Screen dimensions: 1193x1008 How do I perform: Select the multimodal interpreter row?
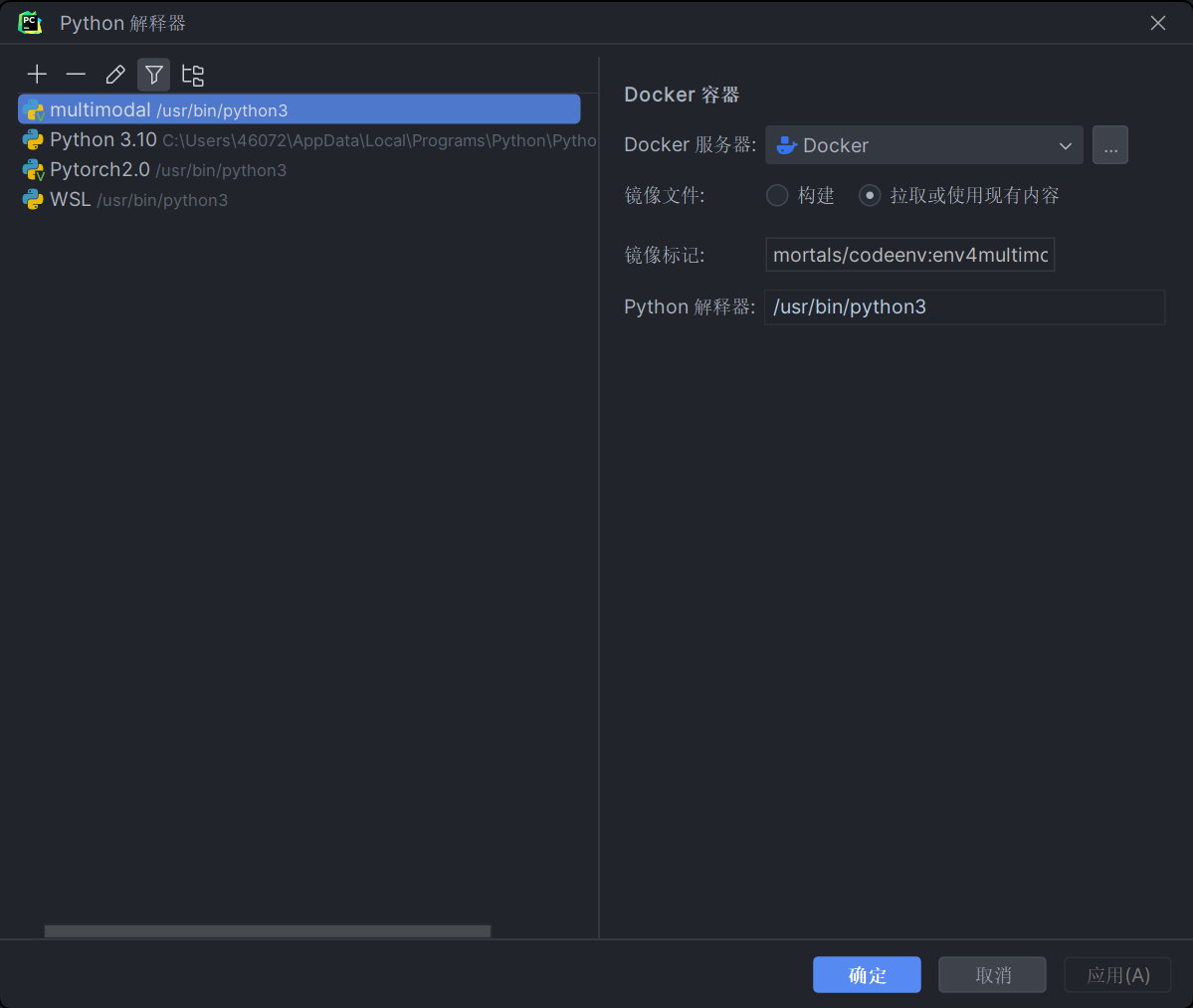[299, 109]
